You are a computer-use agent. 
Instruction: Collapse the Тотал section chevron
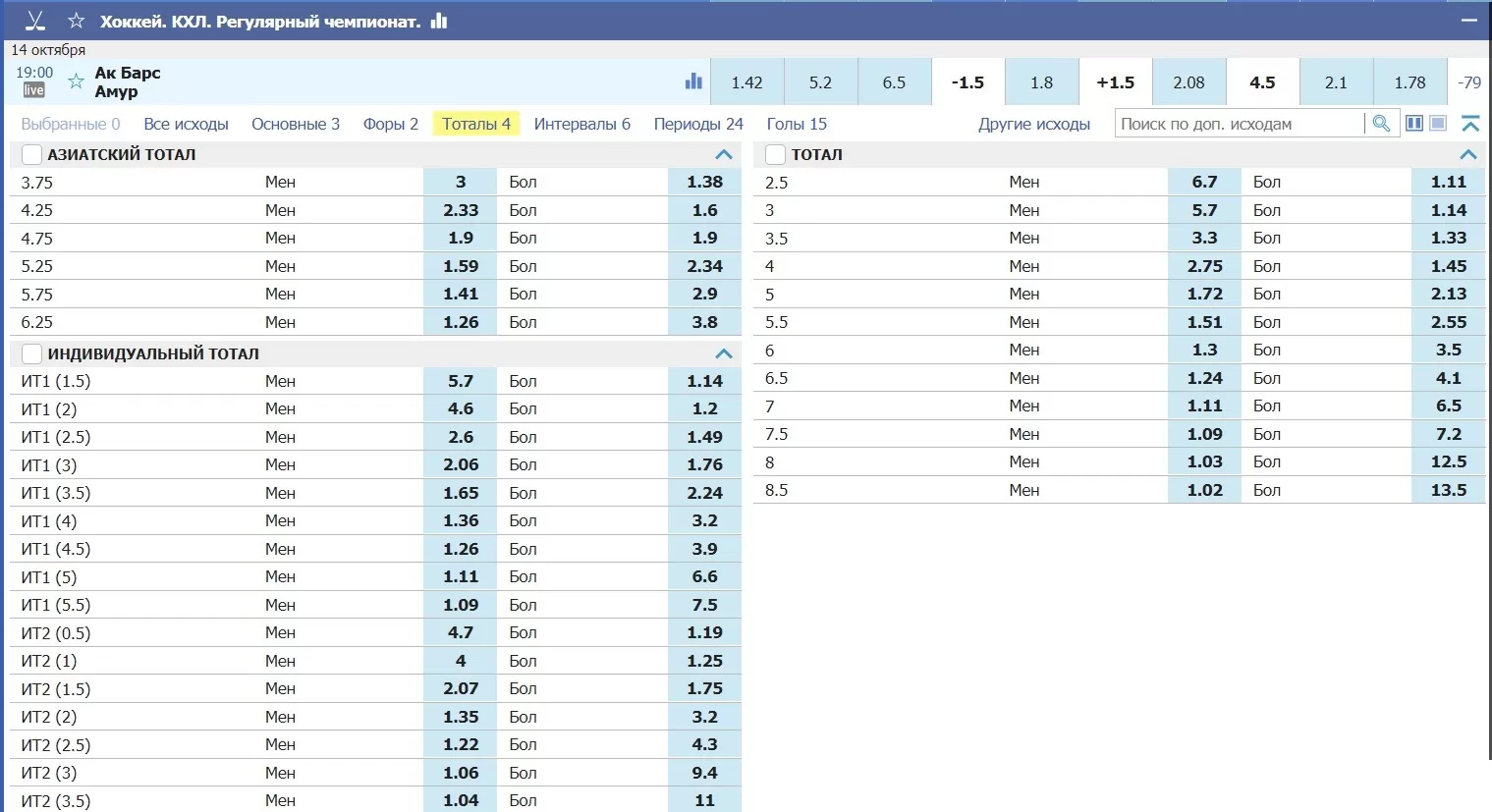tap(1468, 154)
